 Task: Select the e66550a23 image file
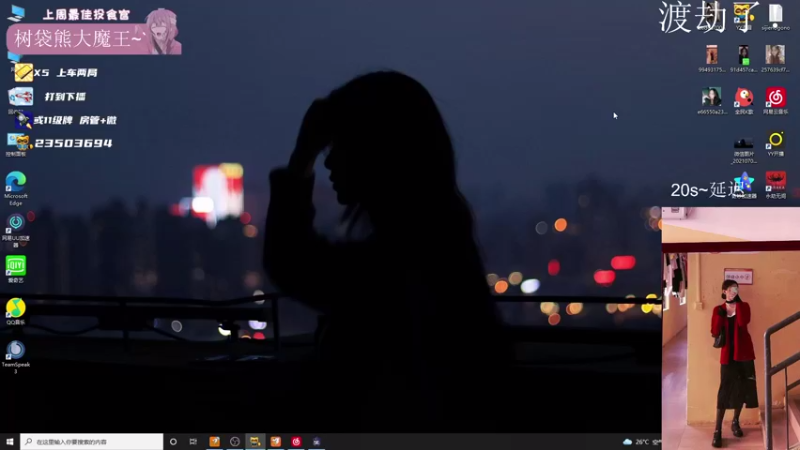pos(711,101)
